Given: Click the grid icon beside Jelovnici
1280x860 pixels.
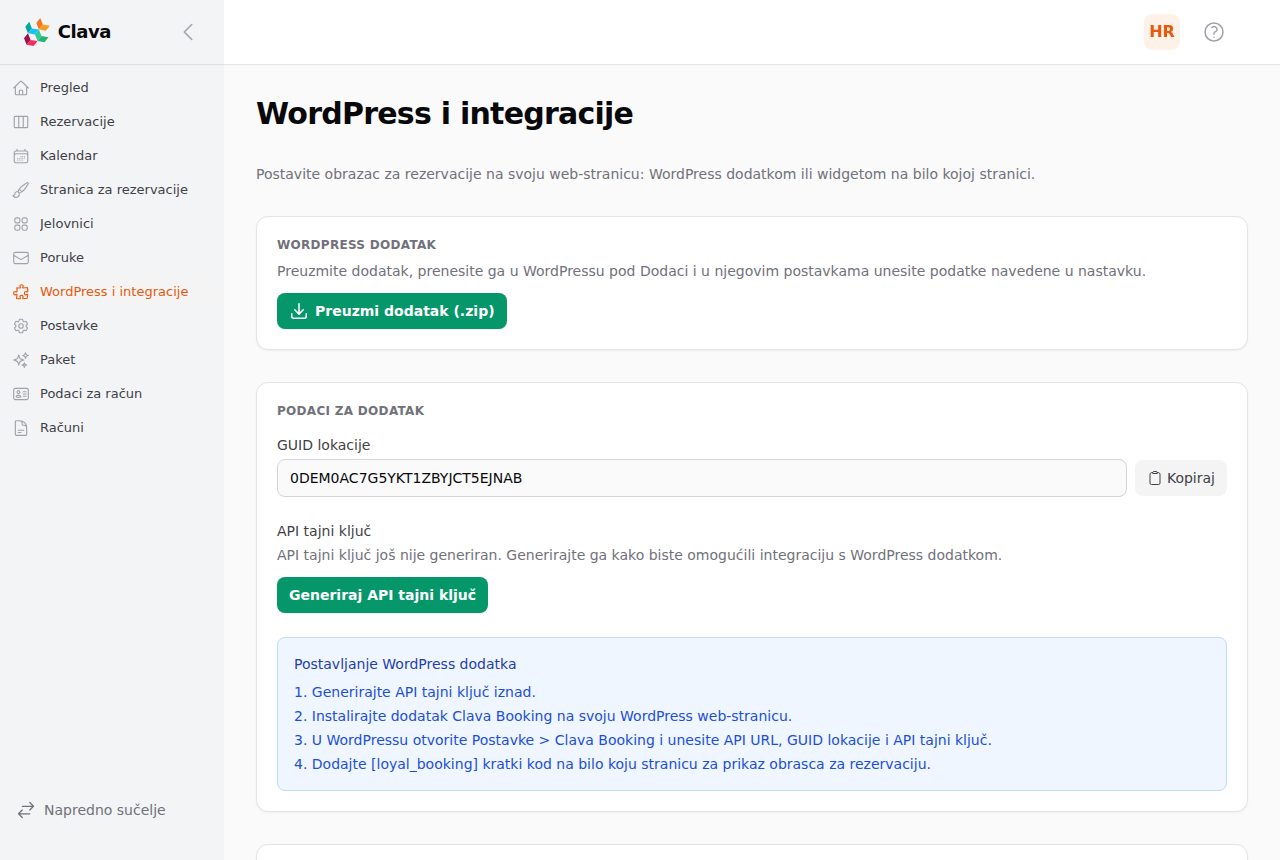Looking at the screenshot, I should [21, 224].
